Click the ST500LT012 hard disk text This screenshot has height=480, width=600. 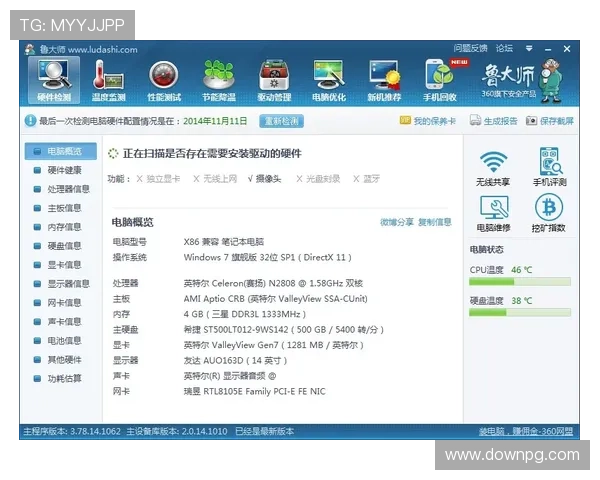(284, 330)
